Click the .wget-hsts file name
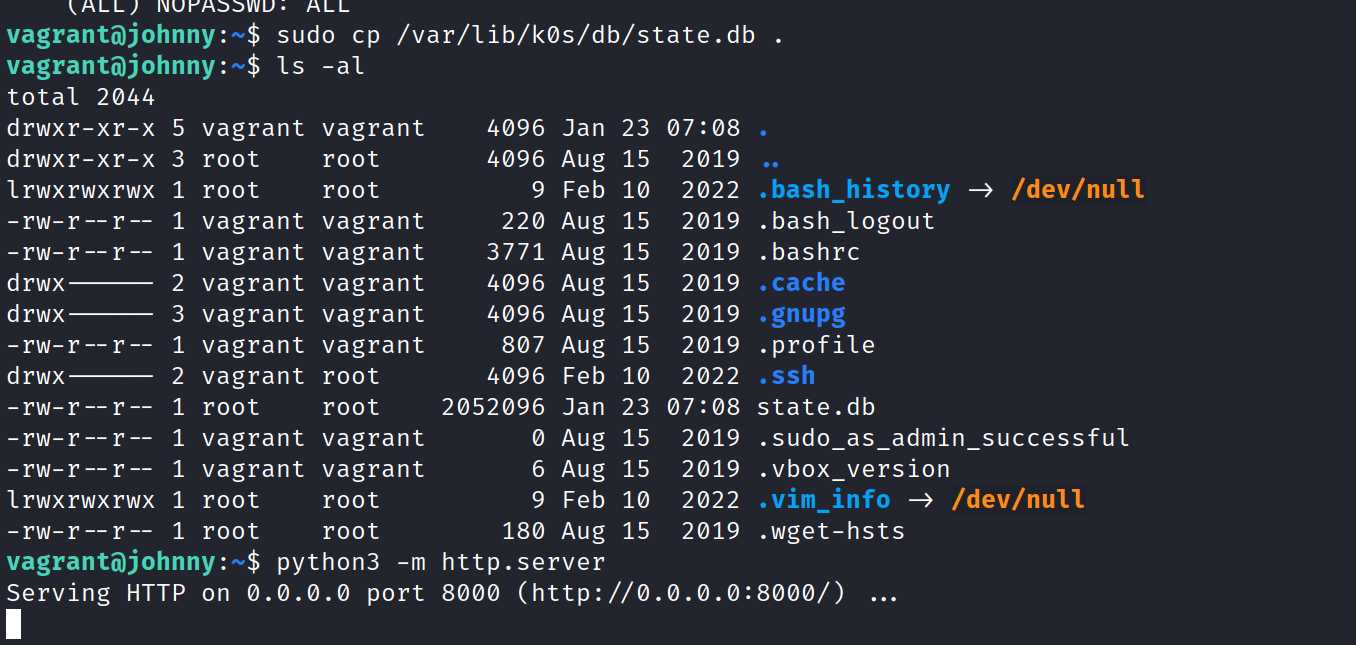Image resolution: width=1356 pixels, height=645 pixels. pos(831,531)
